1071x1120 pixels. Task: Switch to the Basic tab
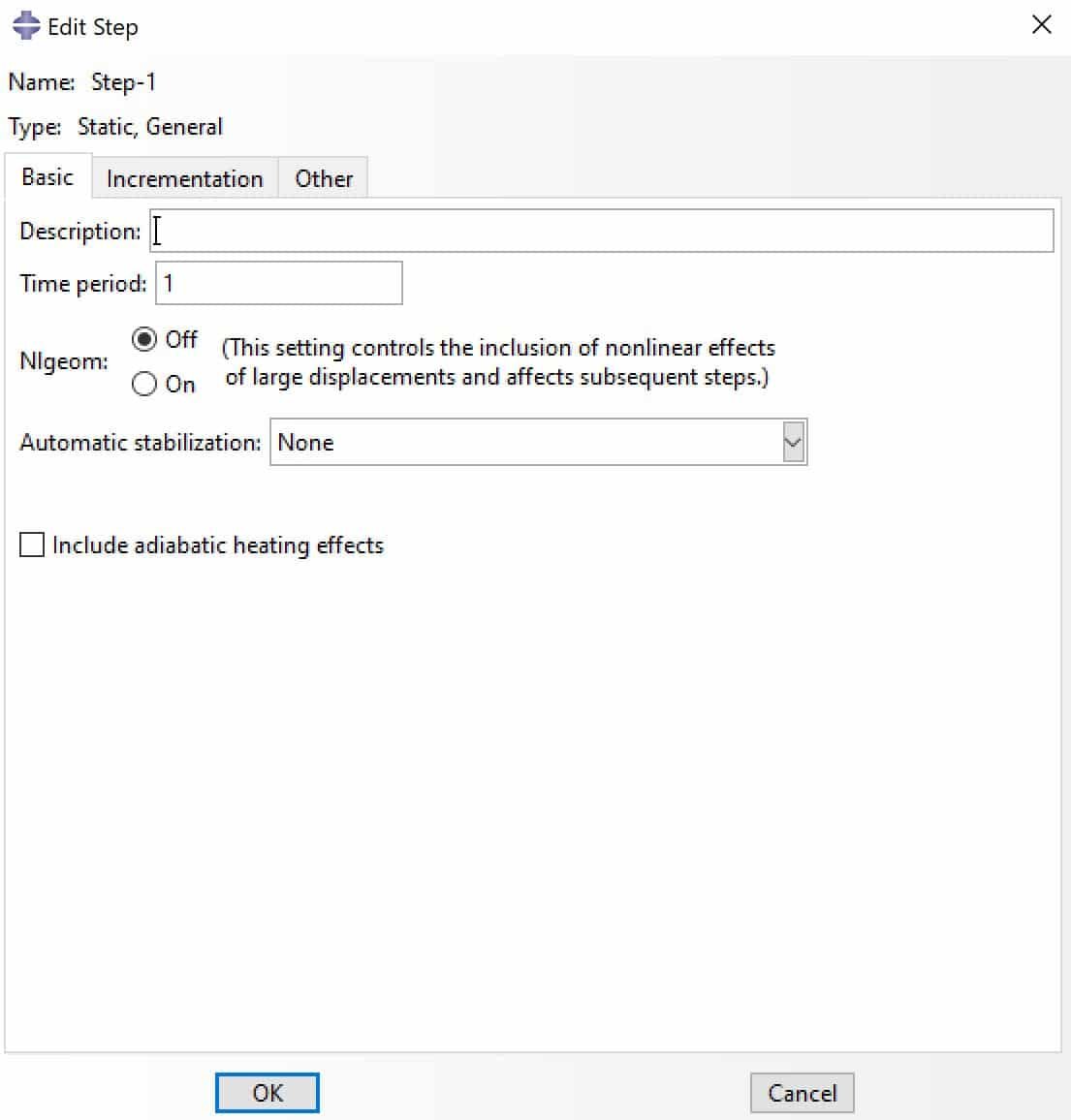click(x=47, y=176)
